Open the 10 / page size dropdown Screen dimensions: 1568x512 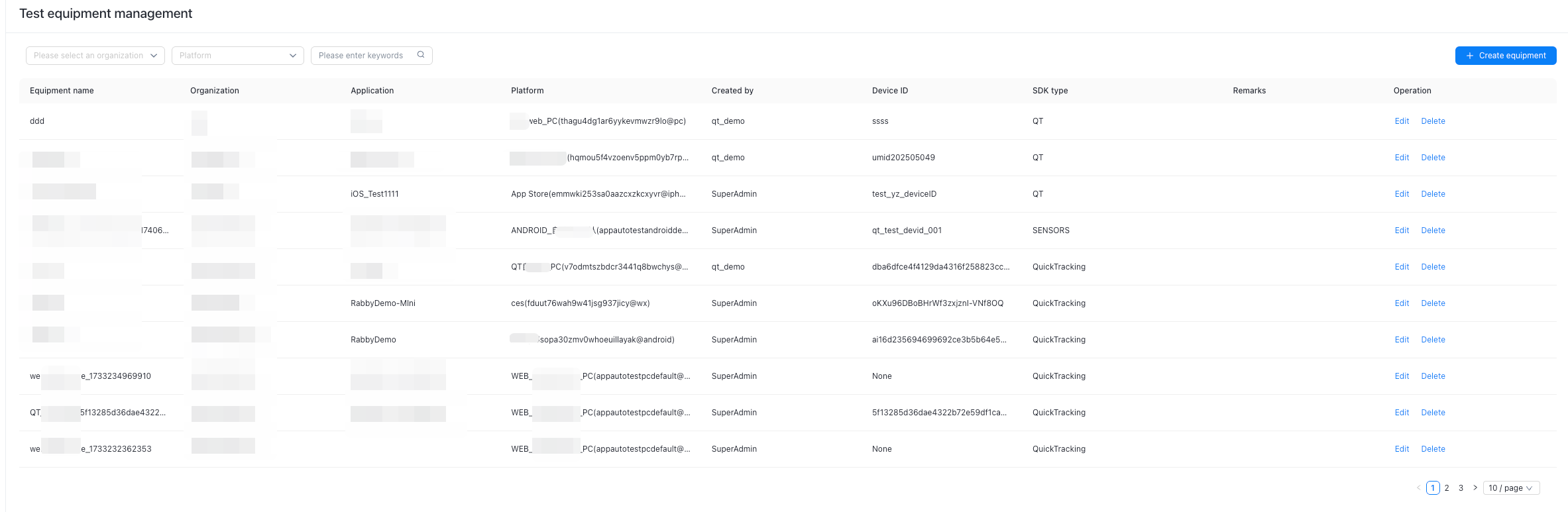[1511, 488]
